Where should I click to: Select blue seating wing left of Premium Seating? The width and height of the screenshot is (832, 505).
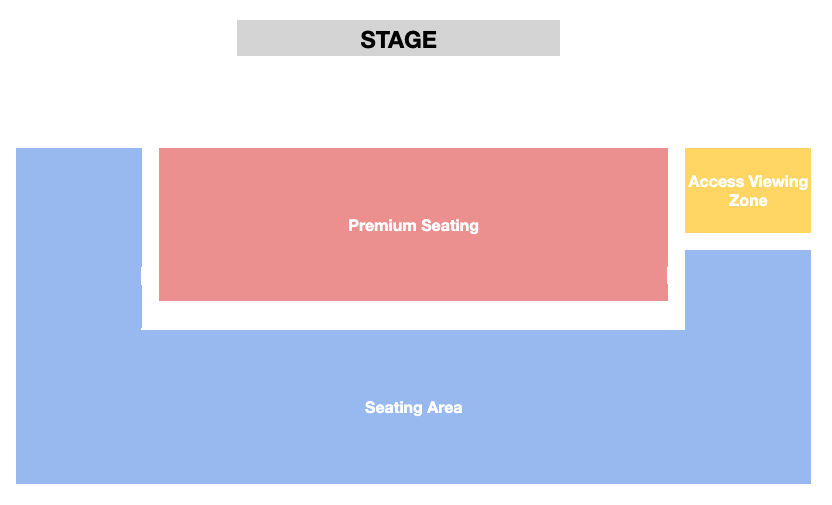[79, 239]
